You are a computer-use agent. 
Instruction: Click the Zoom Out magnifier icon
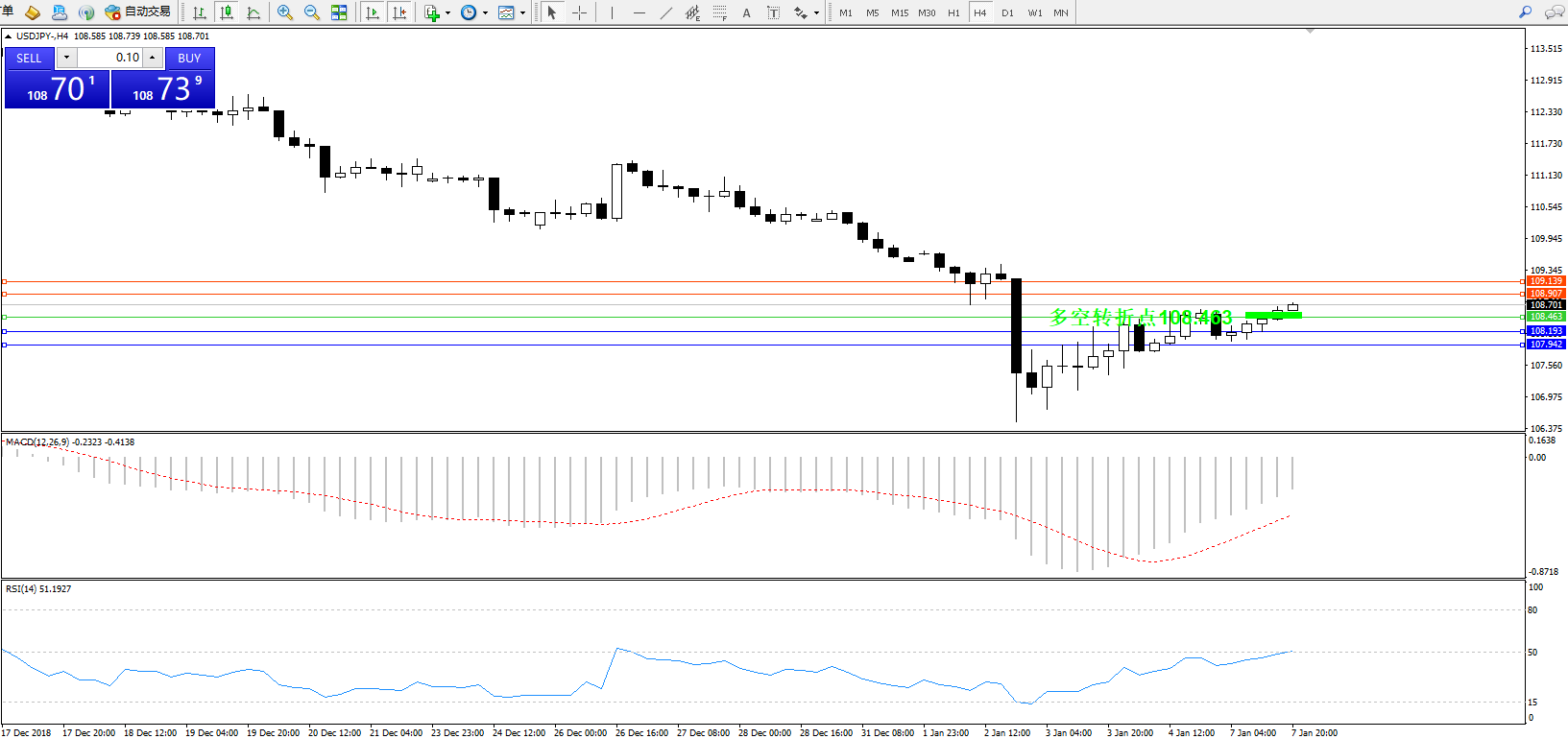(312, 12)
